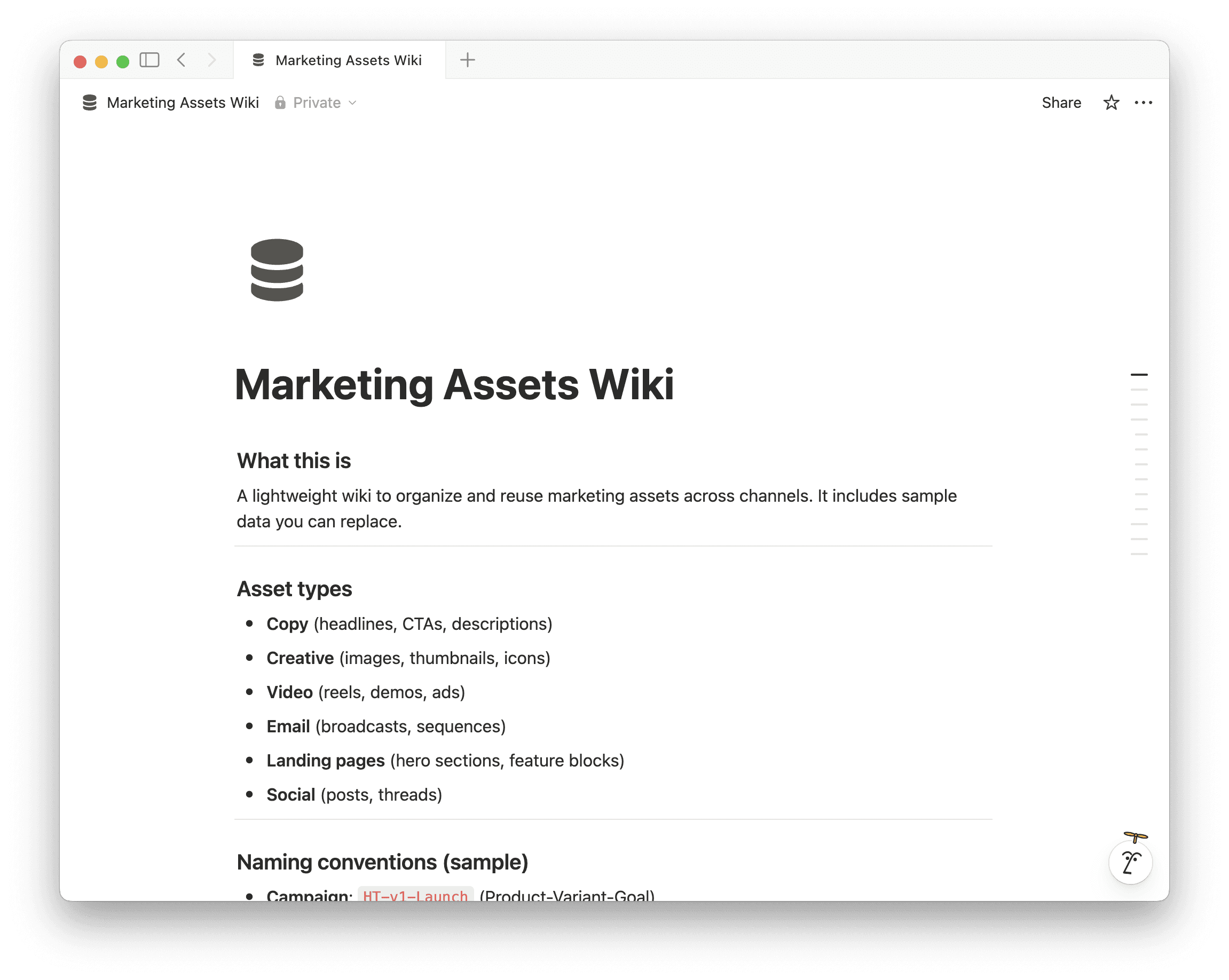The width and height of the screenshot is (1229, 980).
Task: Click the Notion AI assistant icon
Action: pyautogui.click(x=1130, y=863)
